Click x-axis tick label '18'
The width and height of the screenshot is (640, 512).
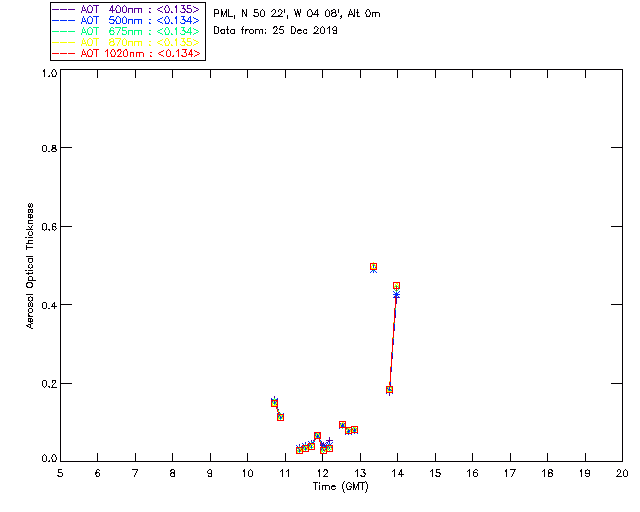point(548,474)
